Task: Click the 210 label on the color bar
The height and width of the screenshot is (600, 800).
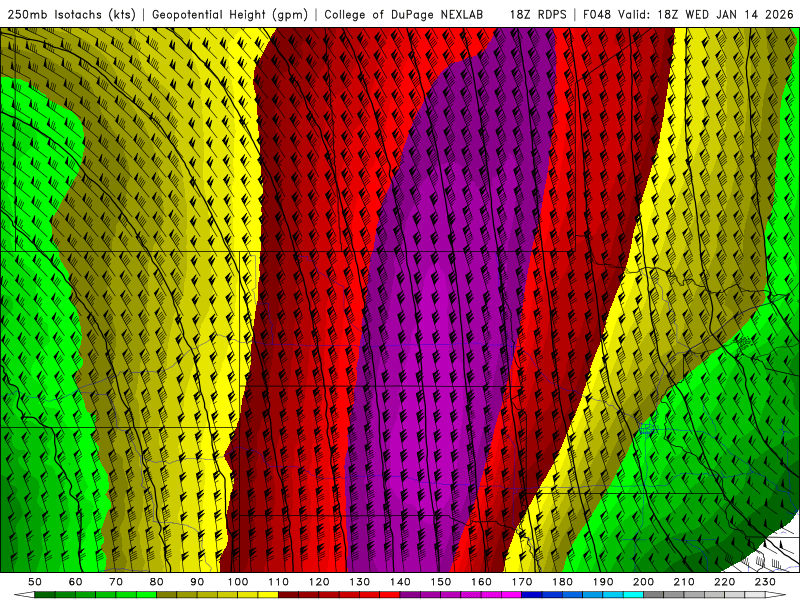Action: 684,582
